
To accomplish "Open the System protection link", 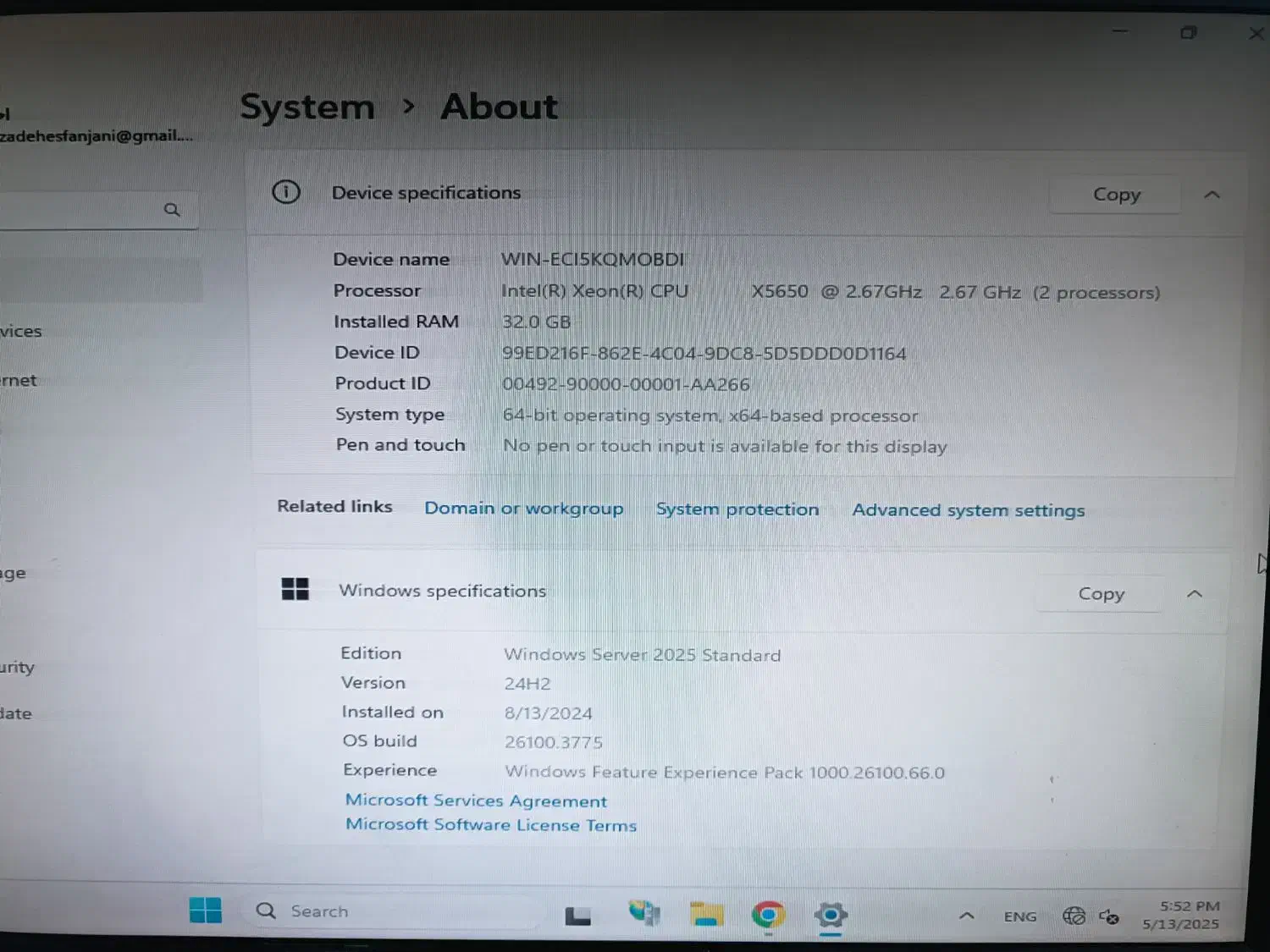I will tap(737, 509).
